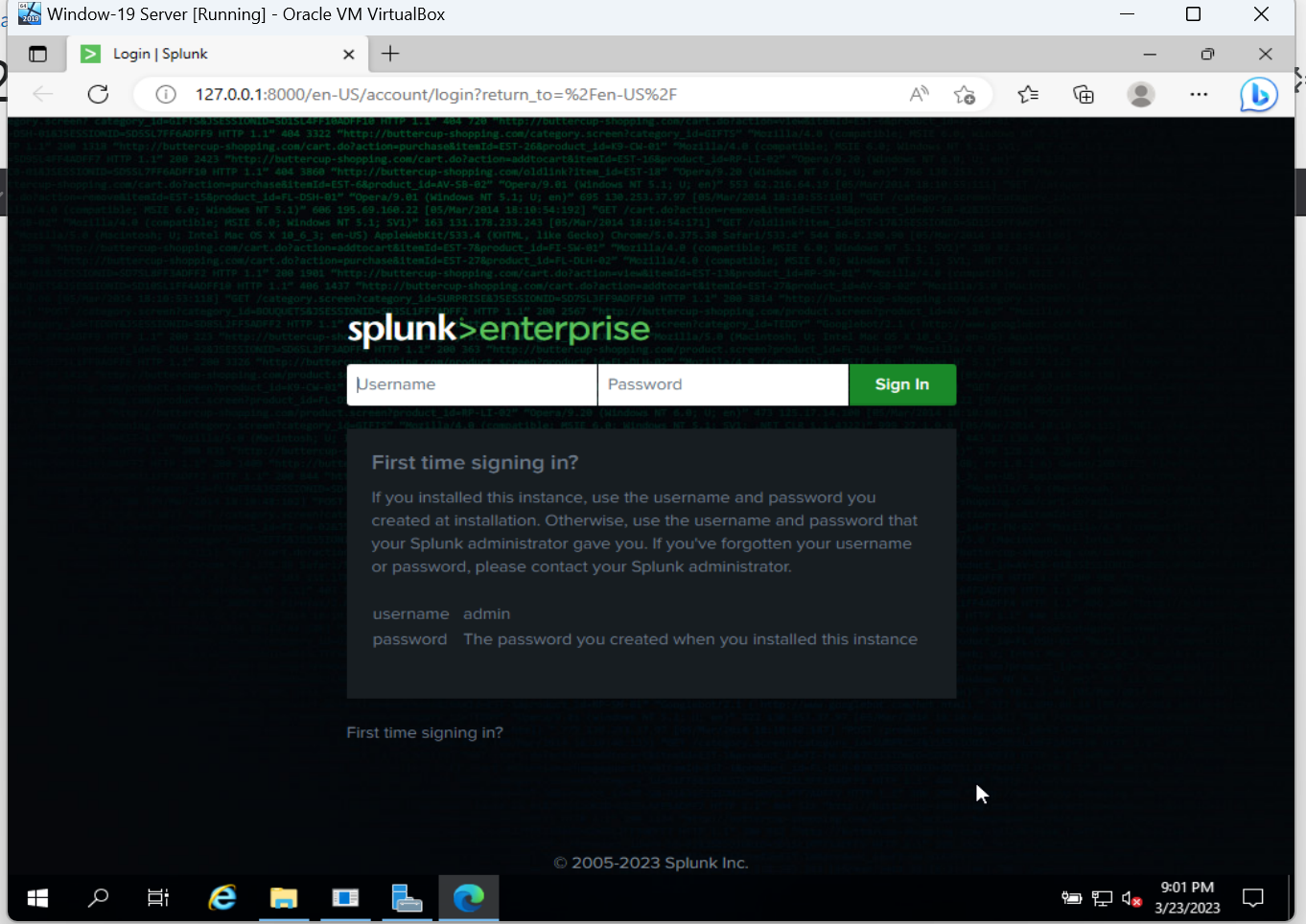Open the notification center icon
The height and width of the screenshot is (924, 1306).
1252,898
